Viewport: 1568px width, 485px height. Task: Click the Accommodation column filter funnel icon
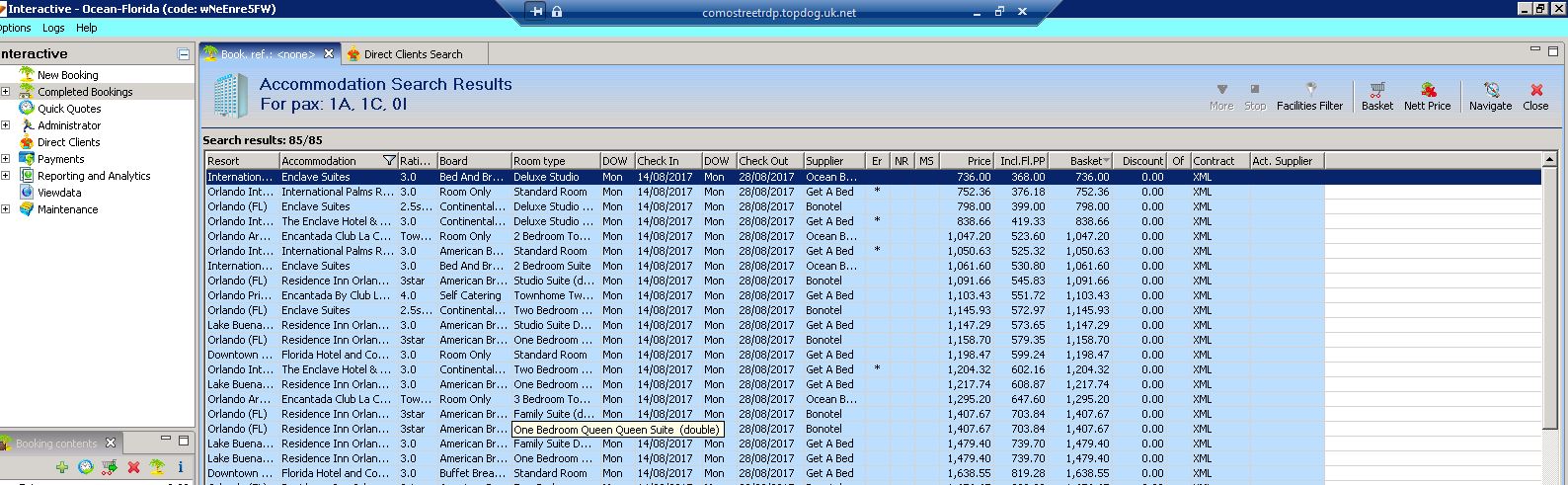pyautogui.click(x=389, y=160)
